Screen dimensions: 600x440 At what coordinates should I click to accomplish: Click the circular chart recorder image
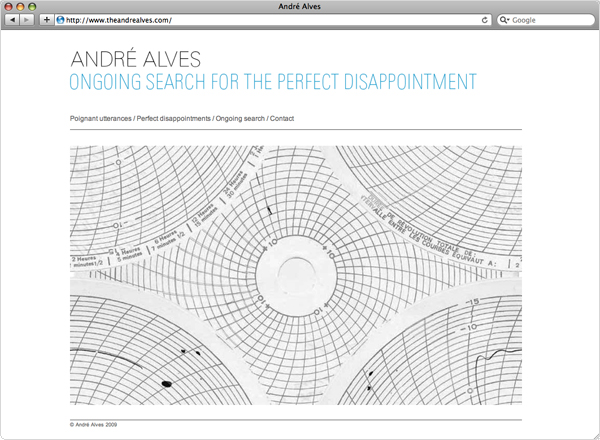tap(296, 275)
